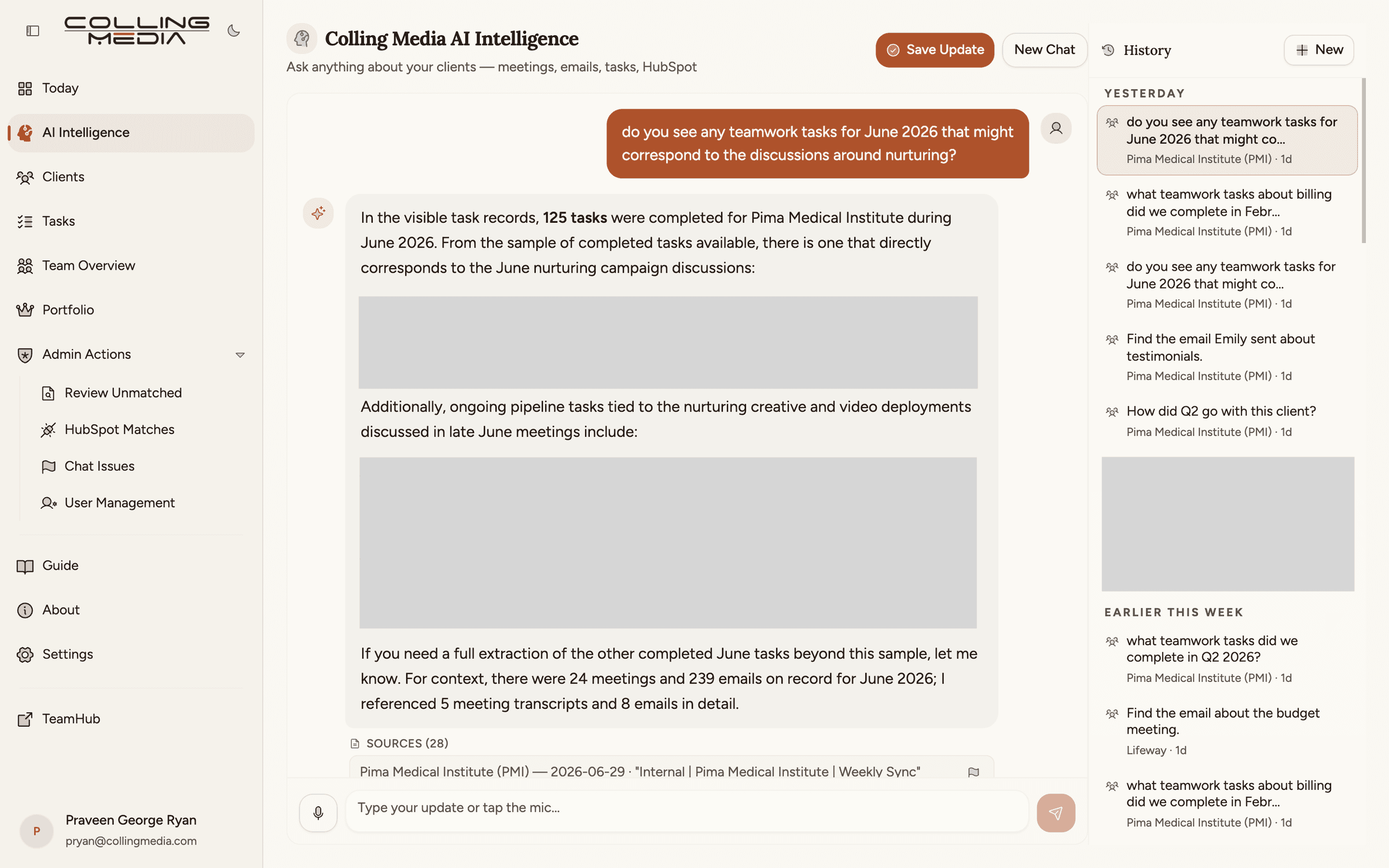
Task: Click the AI sparkle response icon
Action: tap(318, 214)
